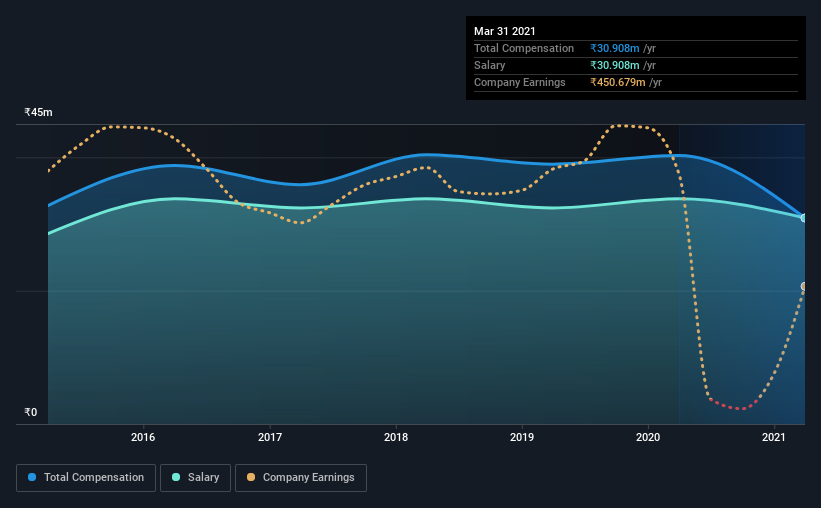Viewport: 821px width, 508px height.
Task: Select the 2018 x-axis label
Action: coord(396,437)
